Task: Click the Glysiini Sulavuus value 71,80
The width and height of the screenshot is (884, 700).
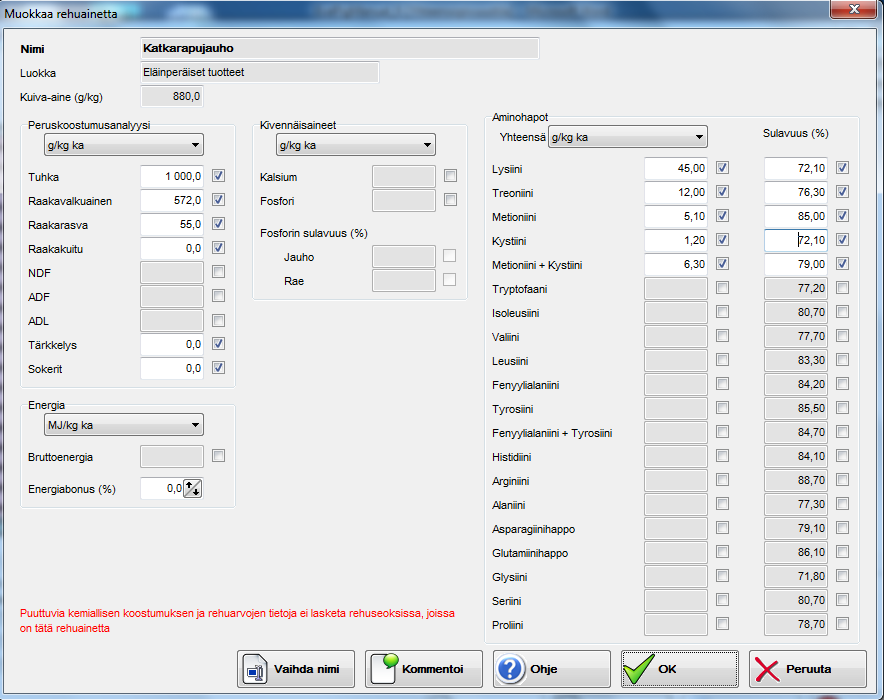Action: (796, 577)
